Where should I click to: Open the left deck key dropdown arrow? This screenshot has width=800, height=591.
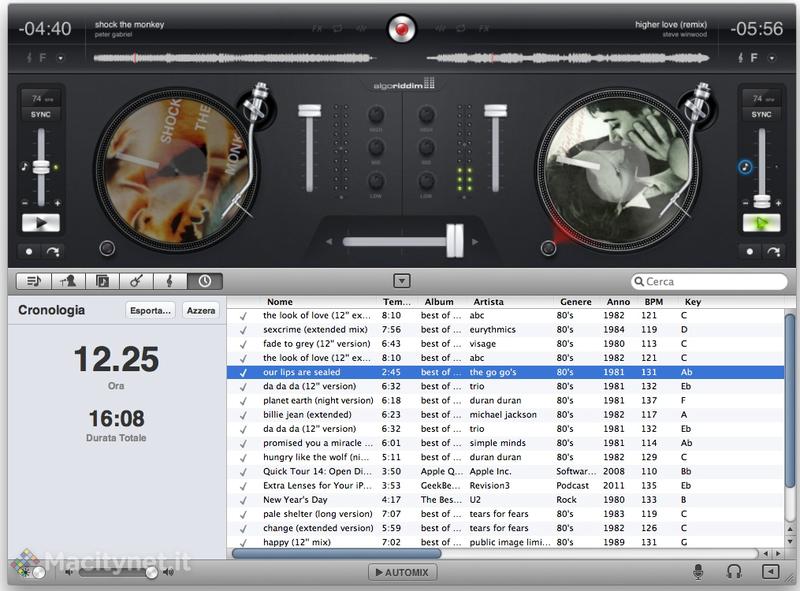59,58
